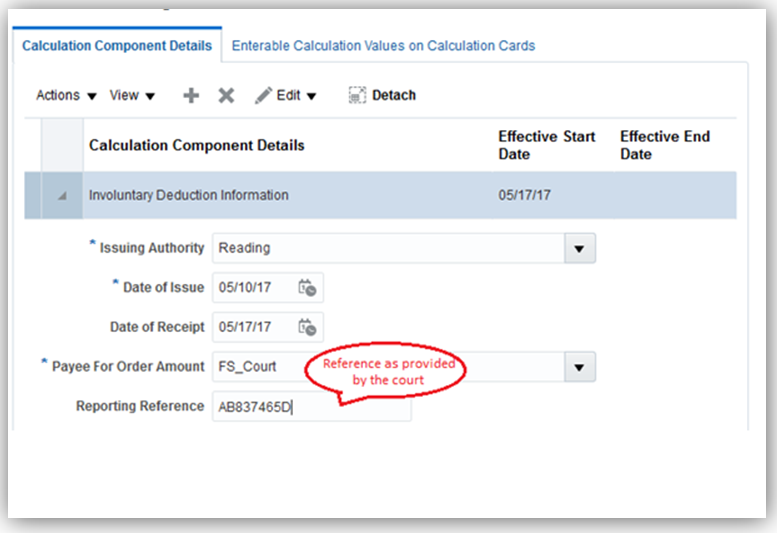The height and width of the screenshot is (533, 777).
Task: Click the Detach button label
Action: coord(394,95)
